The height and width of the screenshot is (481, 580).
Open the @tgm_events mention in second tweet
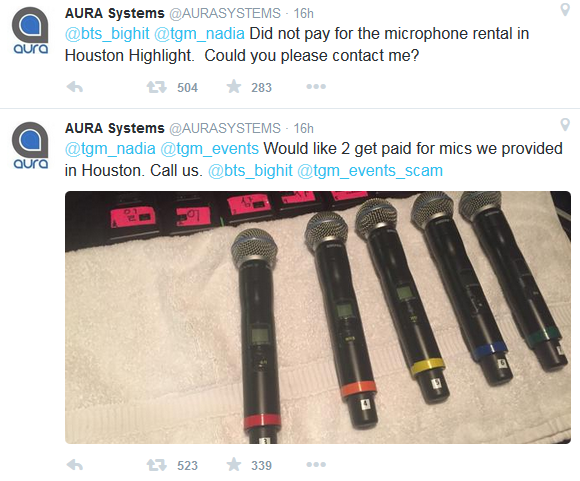[210, 149]
